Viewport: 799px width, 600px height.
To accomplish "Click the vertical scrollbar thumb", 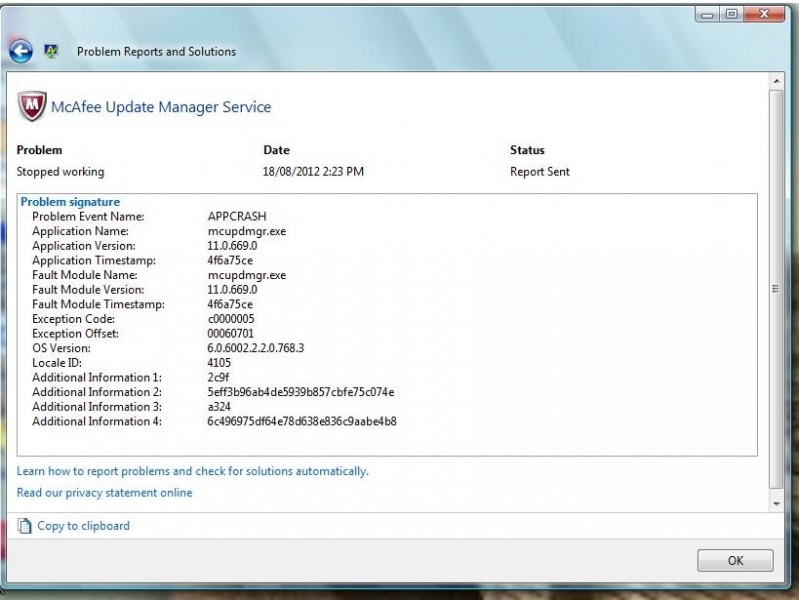I will pyautogui.click(x=776, y=289).
